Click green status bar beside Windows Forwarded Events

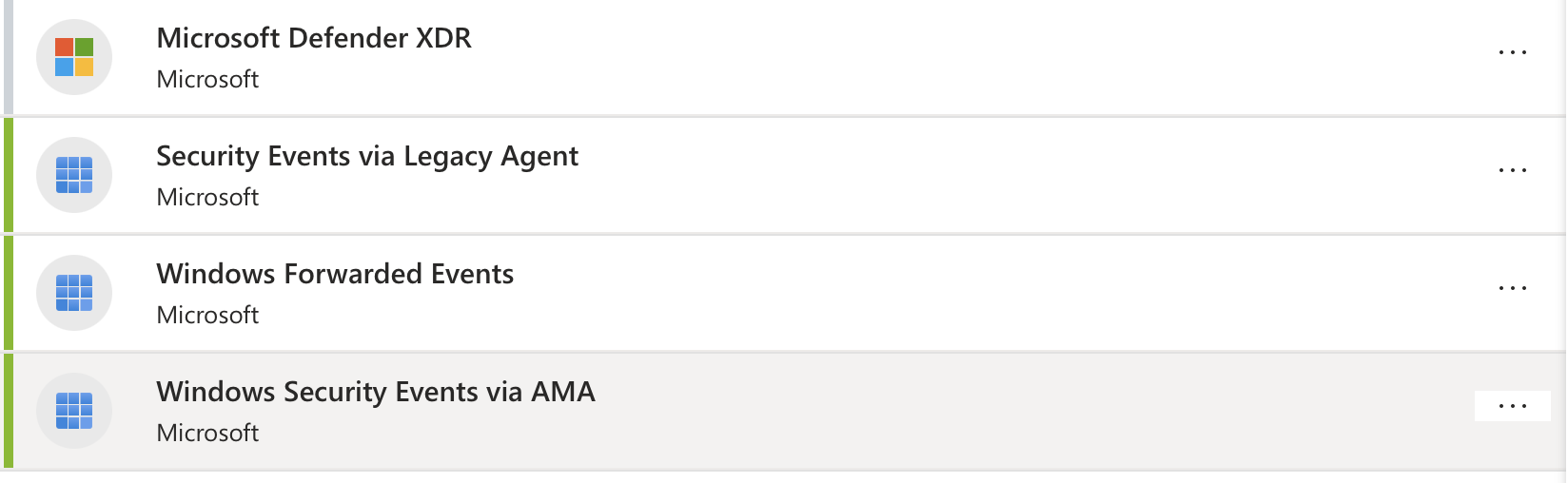coord(9,293)
